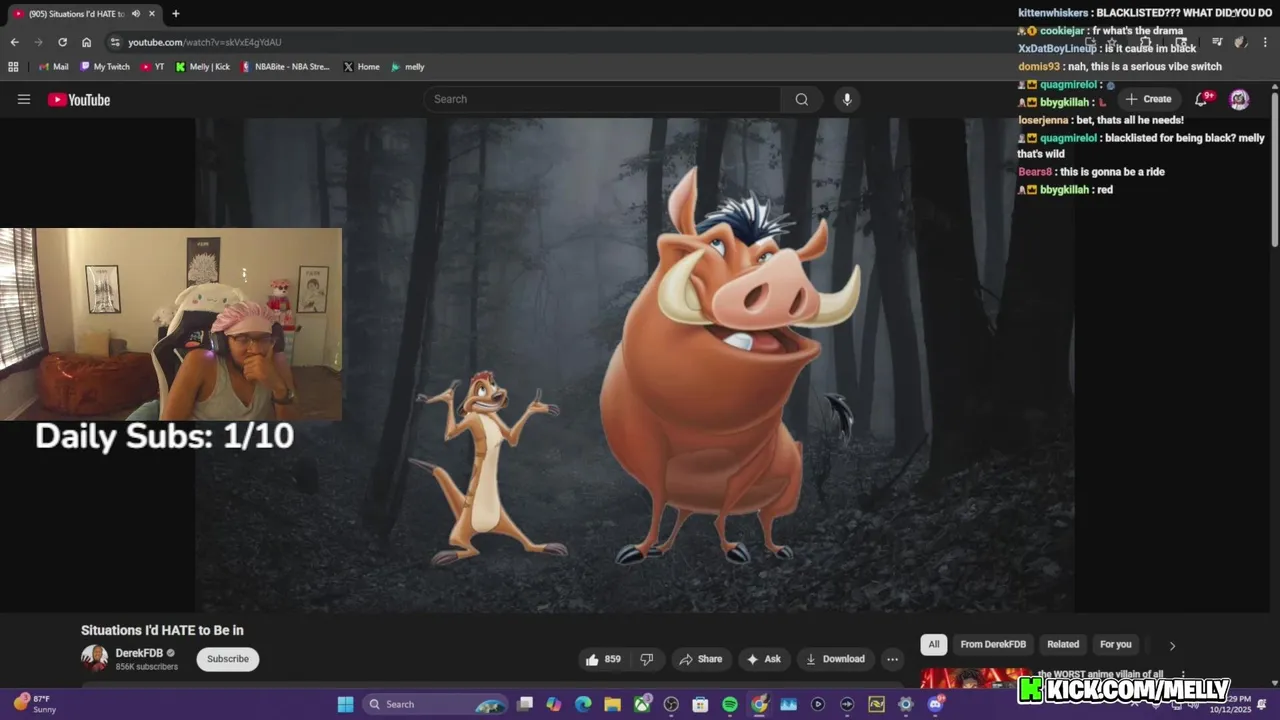
Task: Reload the YouTube page
Action: (x=62, y=42)
